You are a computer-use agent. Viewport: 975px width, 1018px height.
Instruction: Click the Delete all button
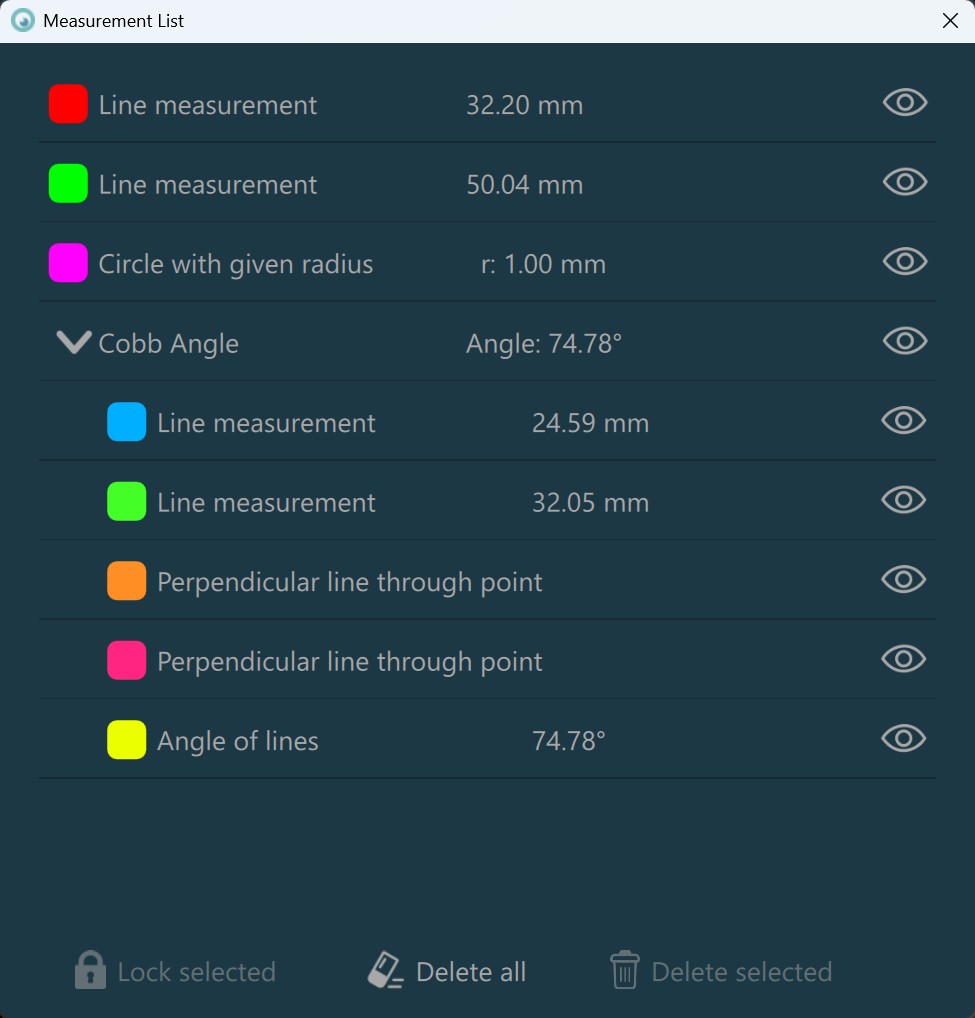pyautogui.click(x=447, y=971)
